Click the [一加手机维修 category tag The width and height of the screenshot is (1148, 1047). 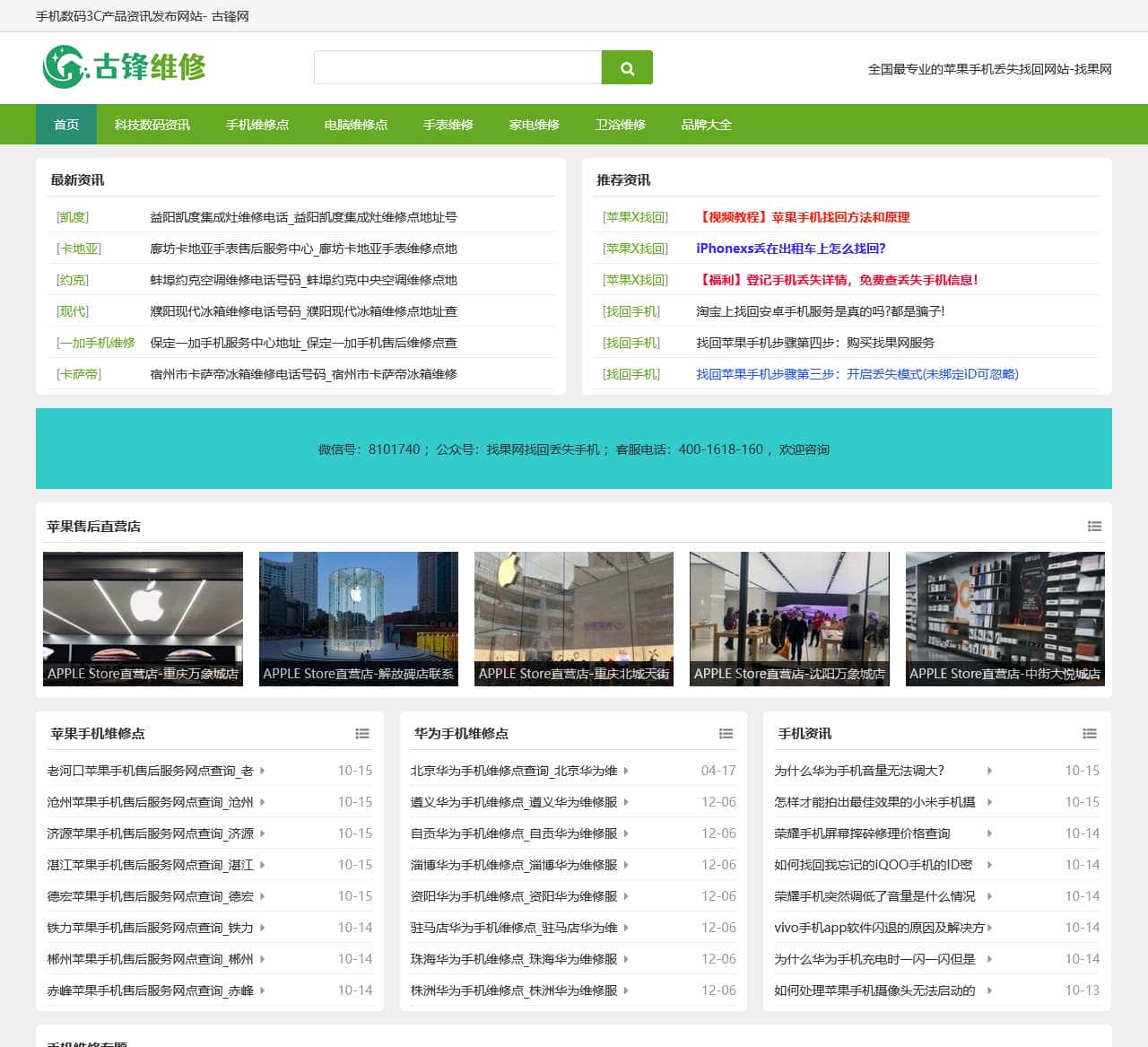point(96,343)
